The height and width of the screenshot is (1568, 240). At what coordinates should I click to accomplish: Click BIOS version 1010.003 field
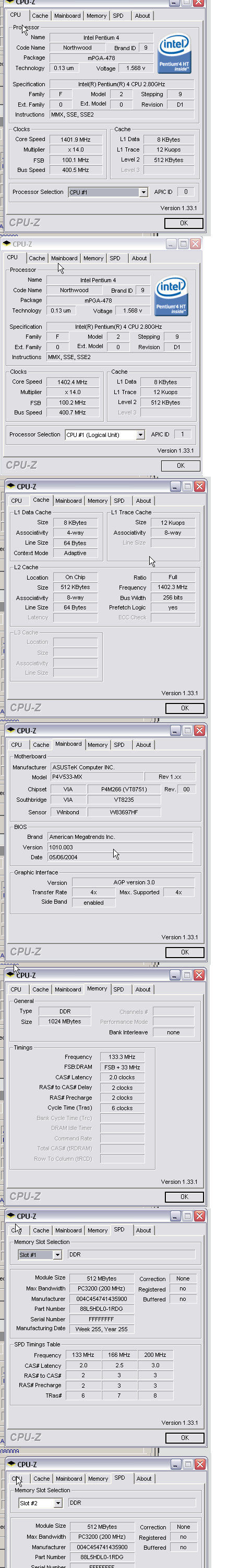point(119,847)
